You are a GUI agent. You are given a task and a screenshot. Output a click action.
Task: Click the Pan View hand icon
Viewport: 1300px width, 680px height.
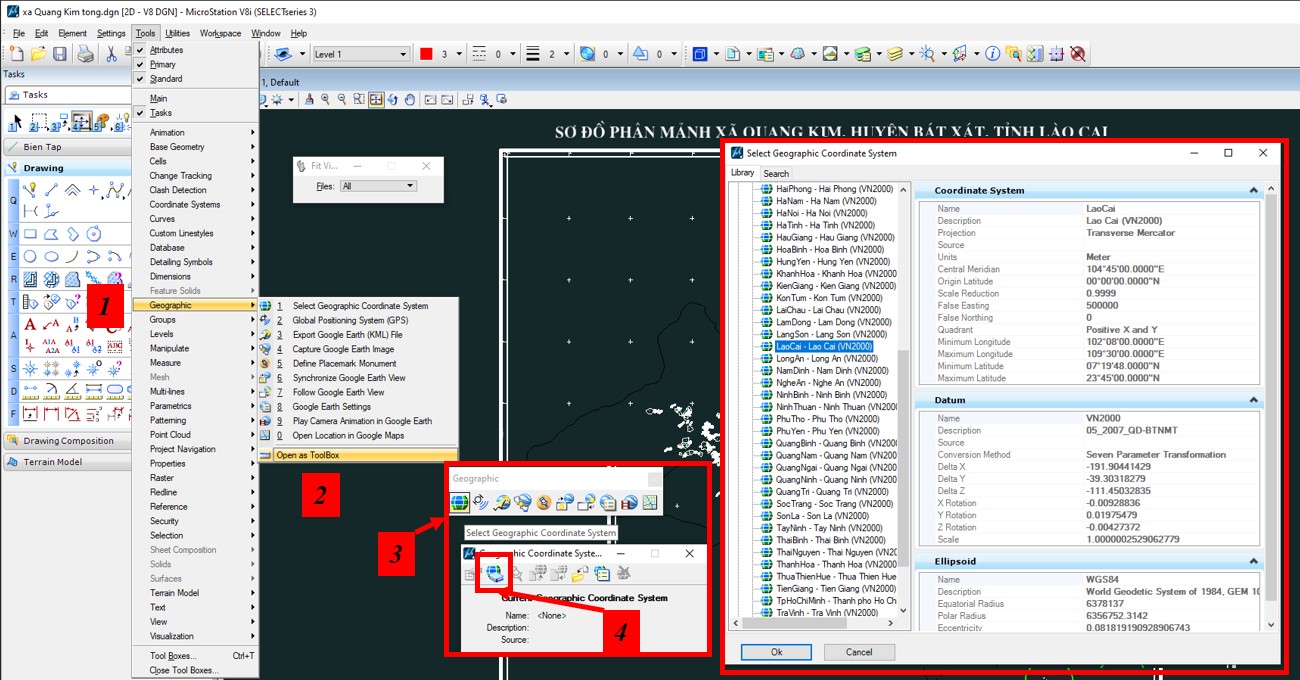click(409, 99)
